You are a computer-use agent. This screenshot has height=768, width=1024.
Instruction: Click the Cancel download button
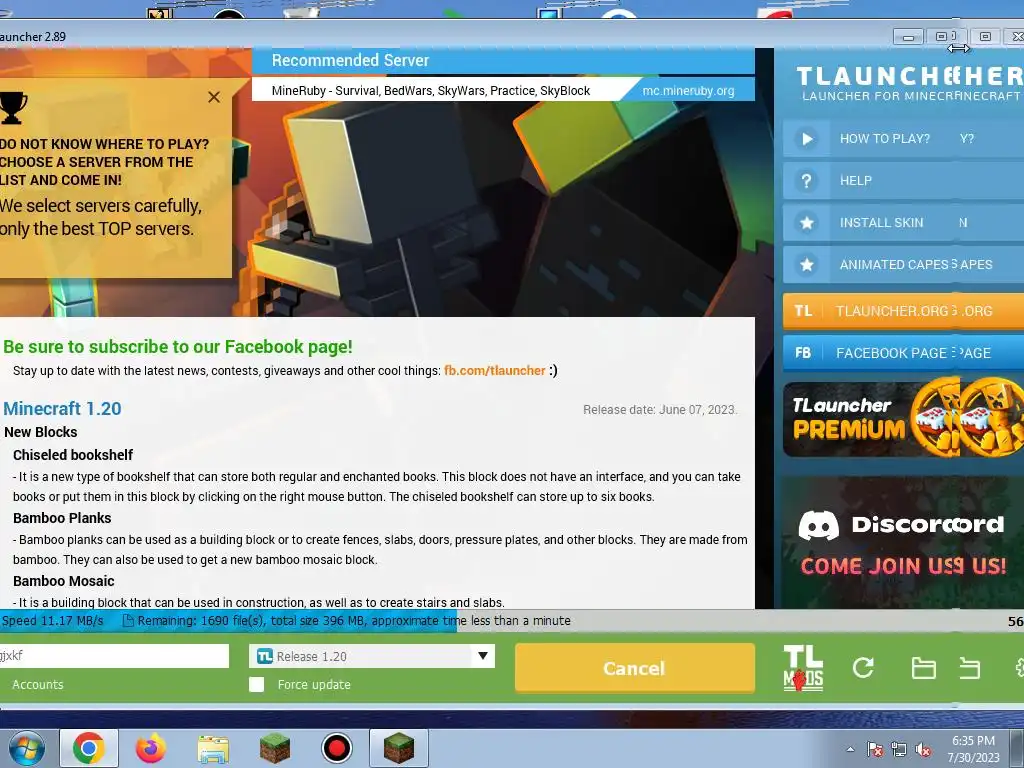tap(634, 668)
